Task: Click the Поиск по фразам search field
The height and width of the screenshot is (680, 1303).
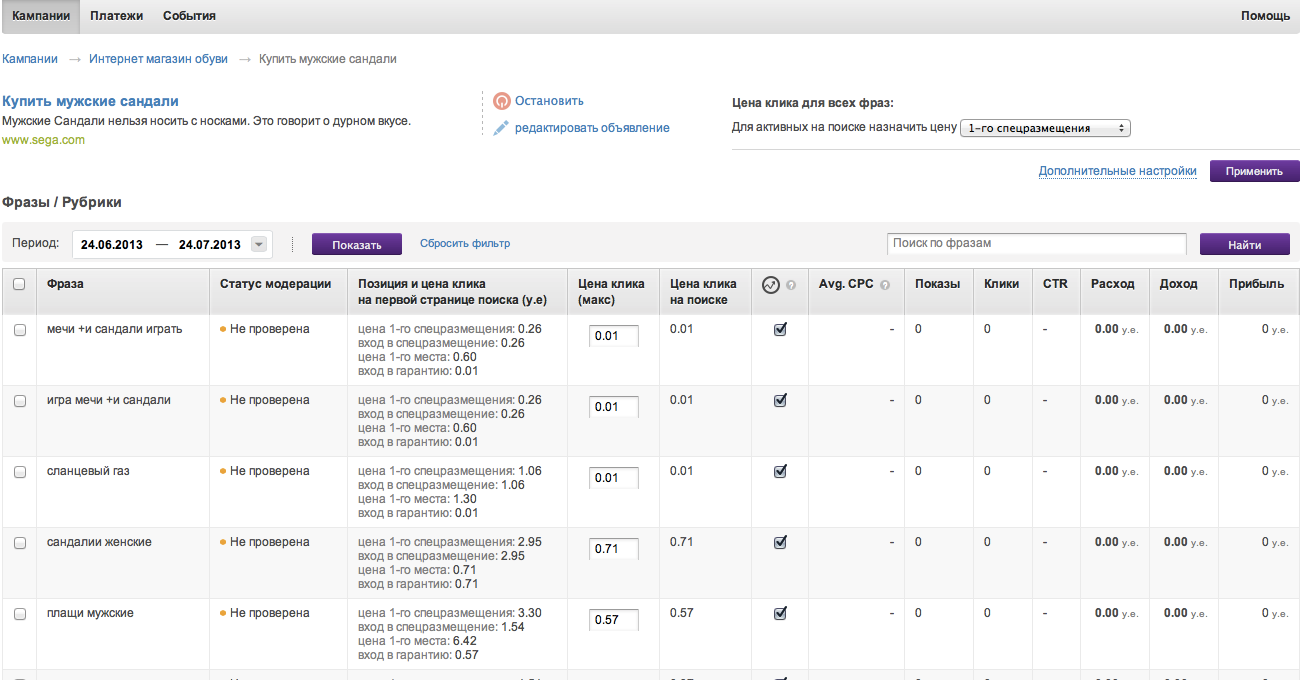Action: click(1036, 243)
